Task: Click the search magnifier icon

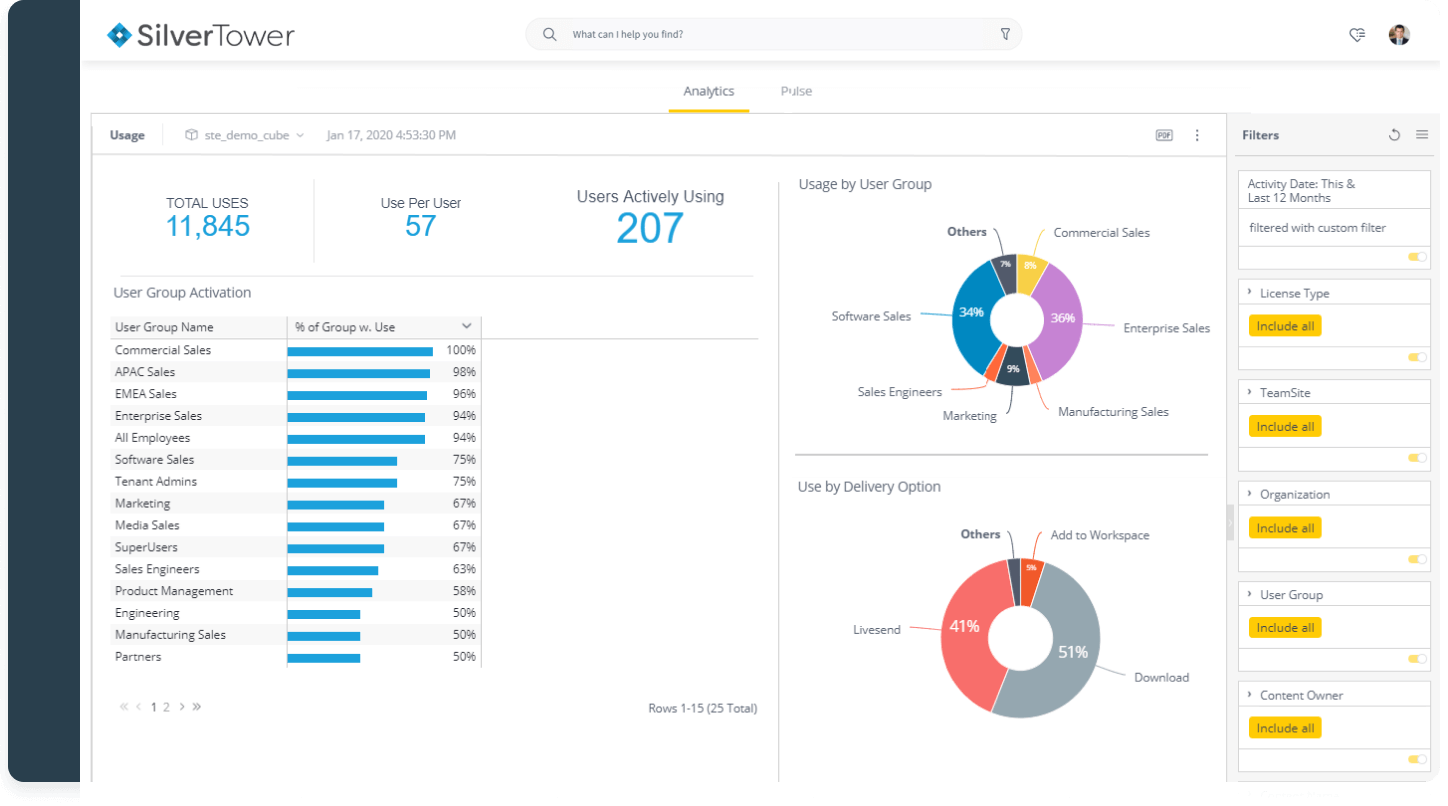Action: tap(549, 34)
